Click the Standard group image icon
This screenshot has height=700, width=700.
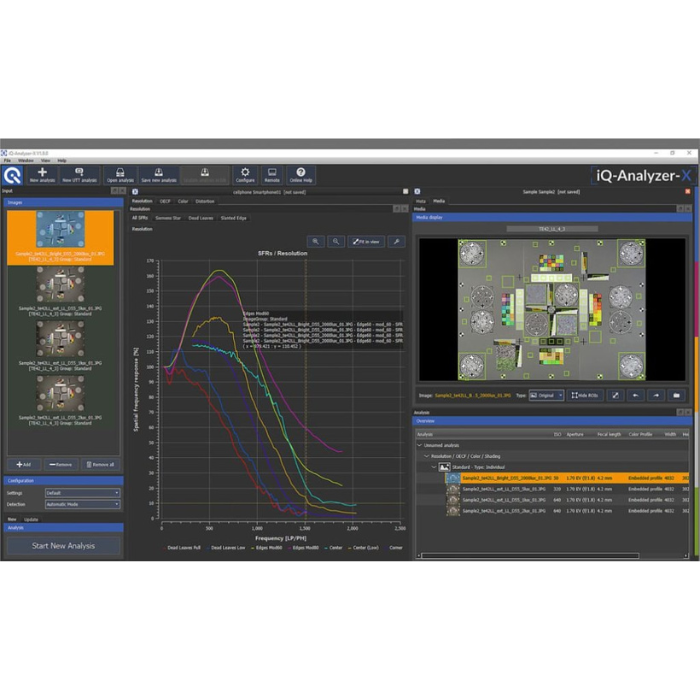click(x=444, y=467)
